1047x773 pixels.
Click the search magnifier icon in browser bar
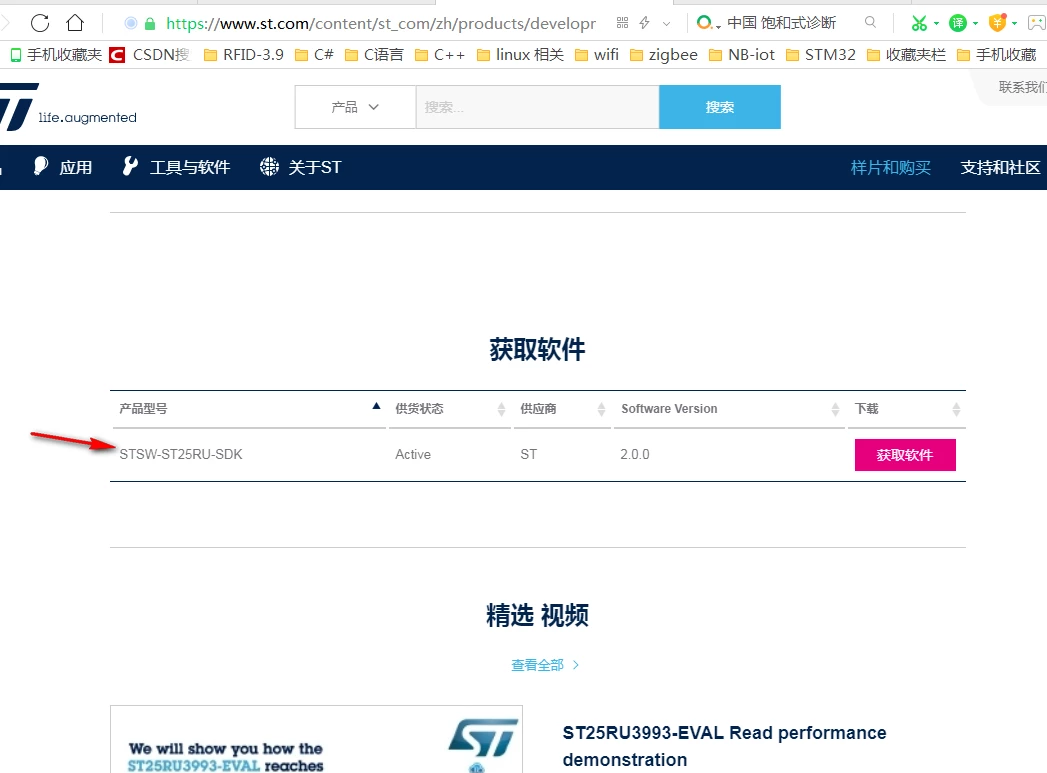pyautogui.click(x=870, y=23)
